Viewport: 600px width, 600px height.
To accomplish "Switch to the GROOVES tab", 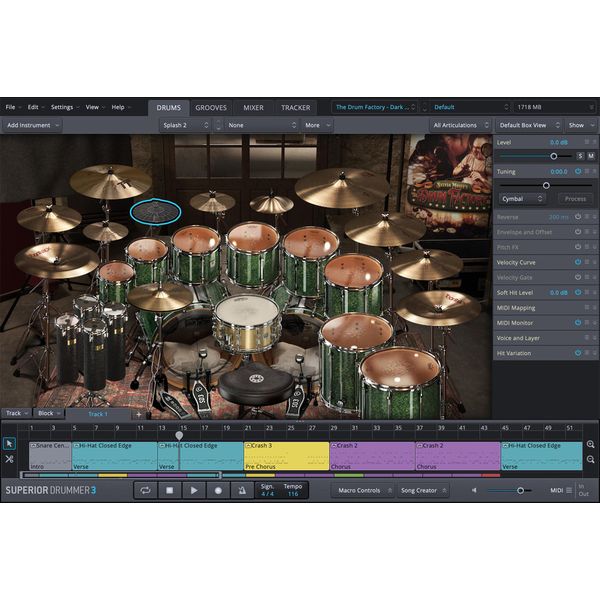I will pos(211,108).
